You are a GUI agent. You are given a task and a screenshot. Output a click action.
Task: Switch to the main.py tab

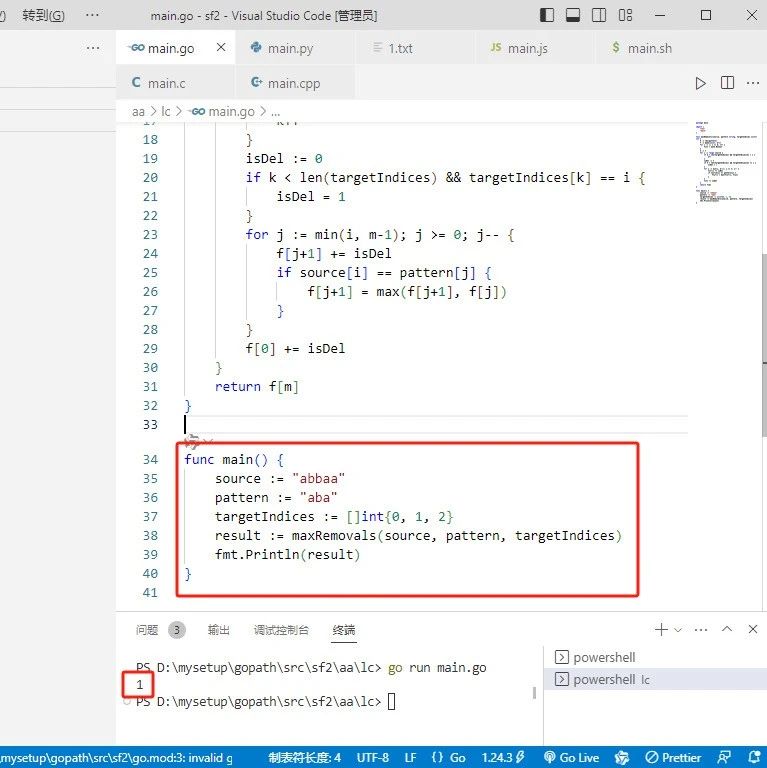(295, 48)
